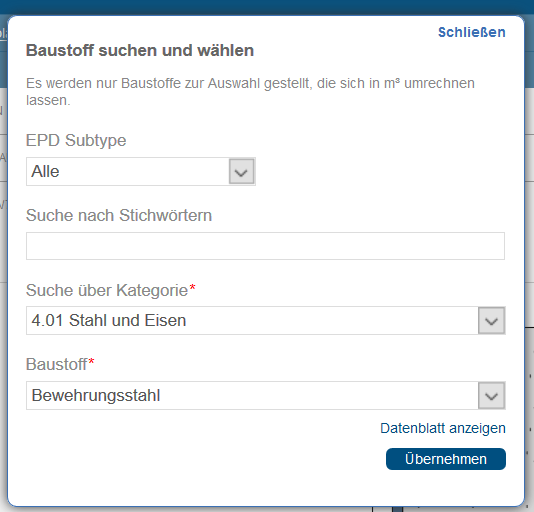Click the dark blue header bar above the dialog
Viewport: 534px width, 512px height.
267,7
